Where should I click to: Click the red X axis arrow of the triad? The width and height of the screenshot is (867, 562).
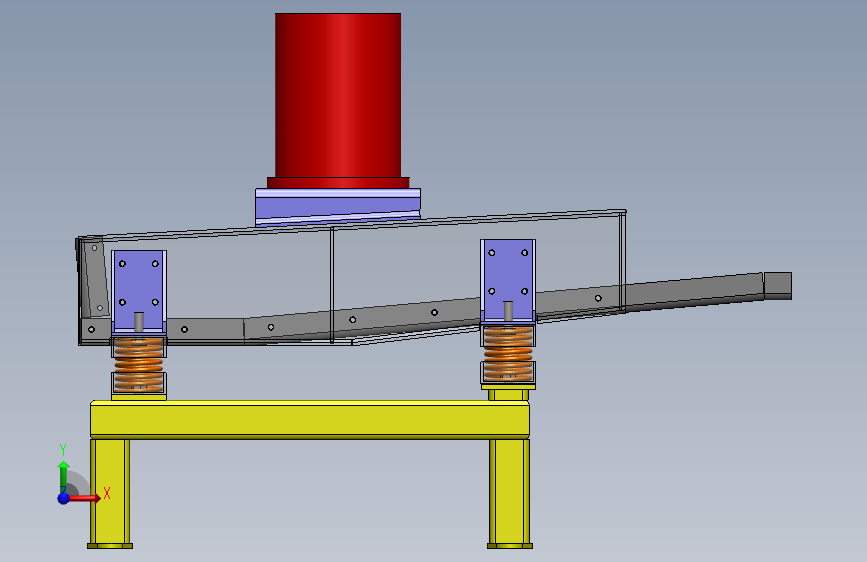pyautogui.click(x=86, y=498)
